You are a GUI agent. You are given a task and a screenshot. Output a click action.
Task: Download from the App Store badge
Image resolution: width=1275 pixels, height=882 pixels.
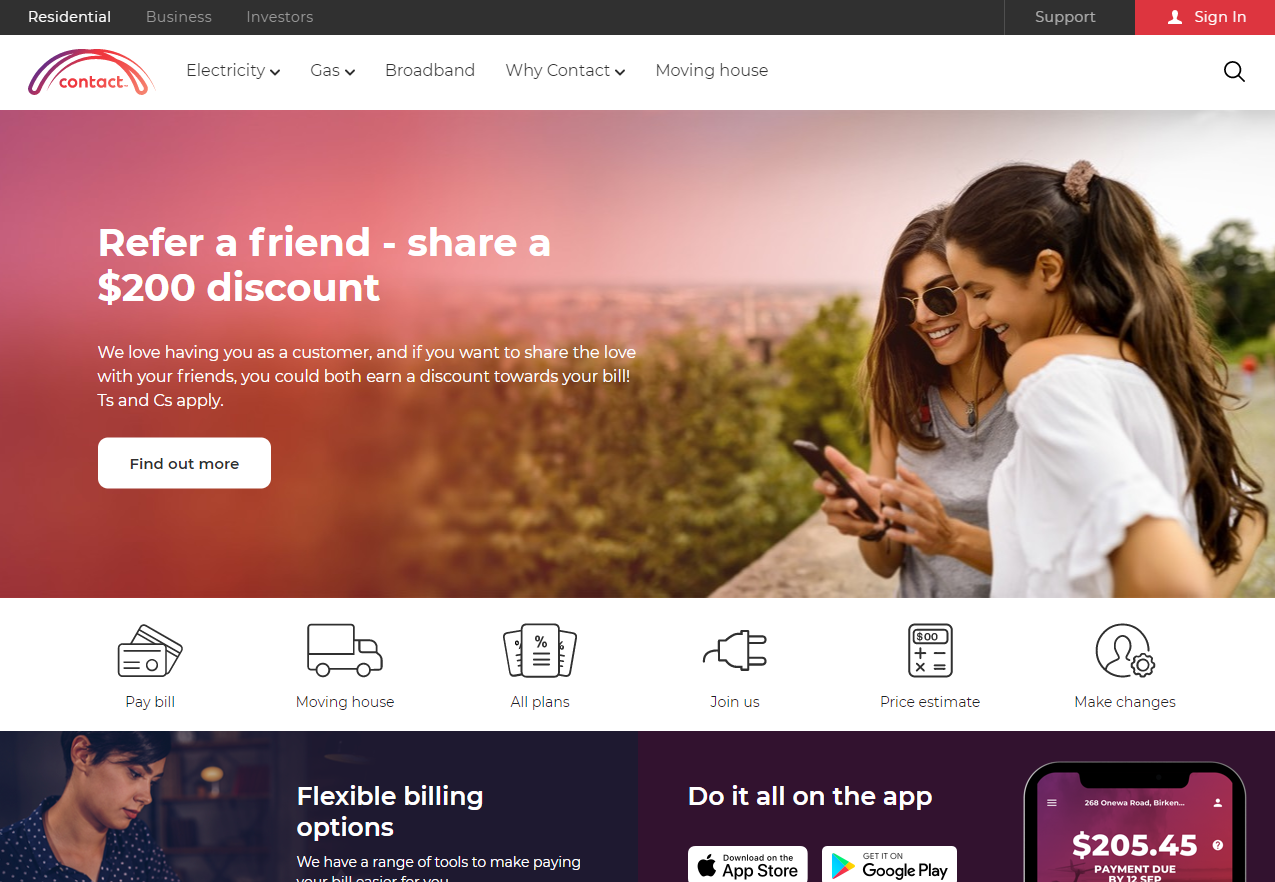[x=748, y=865]
